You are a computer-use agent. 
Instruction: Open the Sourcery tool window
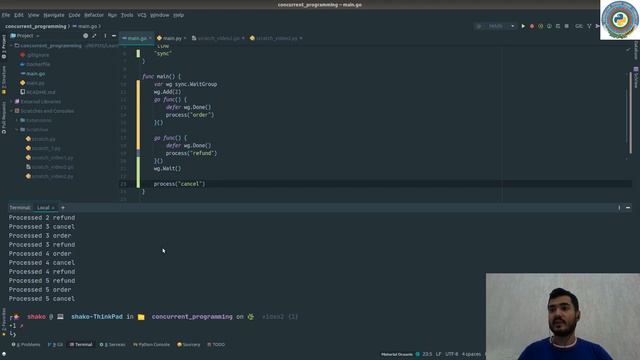(x=189, y=344)
